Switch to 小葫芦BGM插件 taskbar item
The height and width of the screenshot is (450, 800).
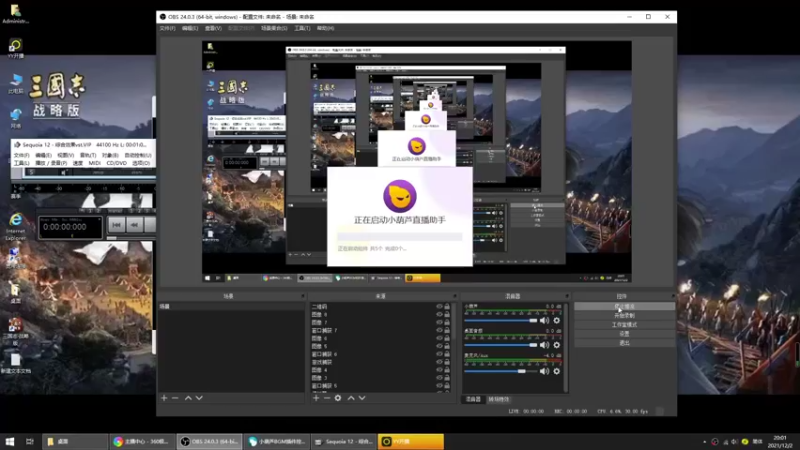click(x=277, y=441)
